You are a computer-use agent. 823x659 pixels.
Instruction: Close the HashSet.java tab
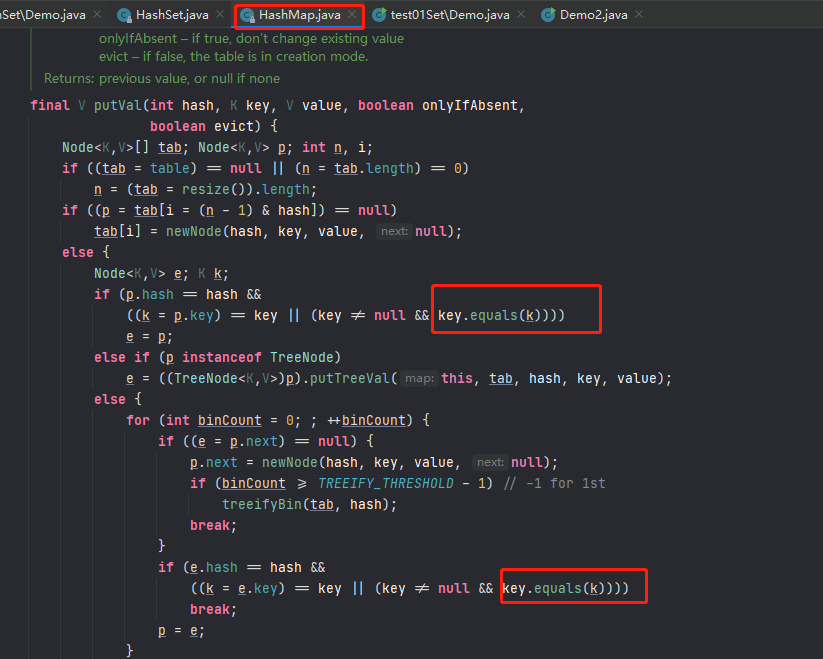220,15
